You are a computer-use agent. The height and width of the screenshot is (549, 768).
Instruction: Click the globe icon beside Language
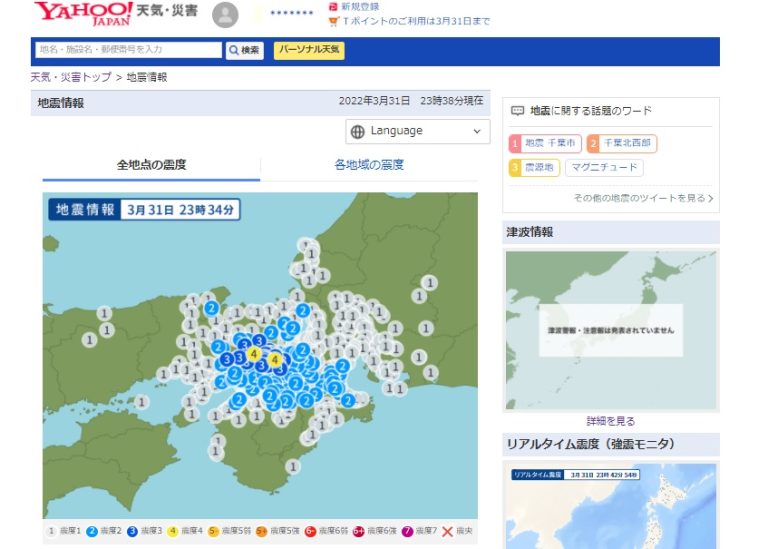coord(358,131)
